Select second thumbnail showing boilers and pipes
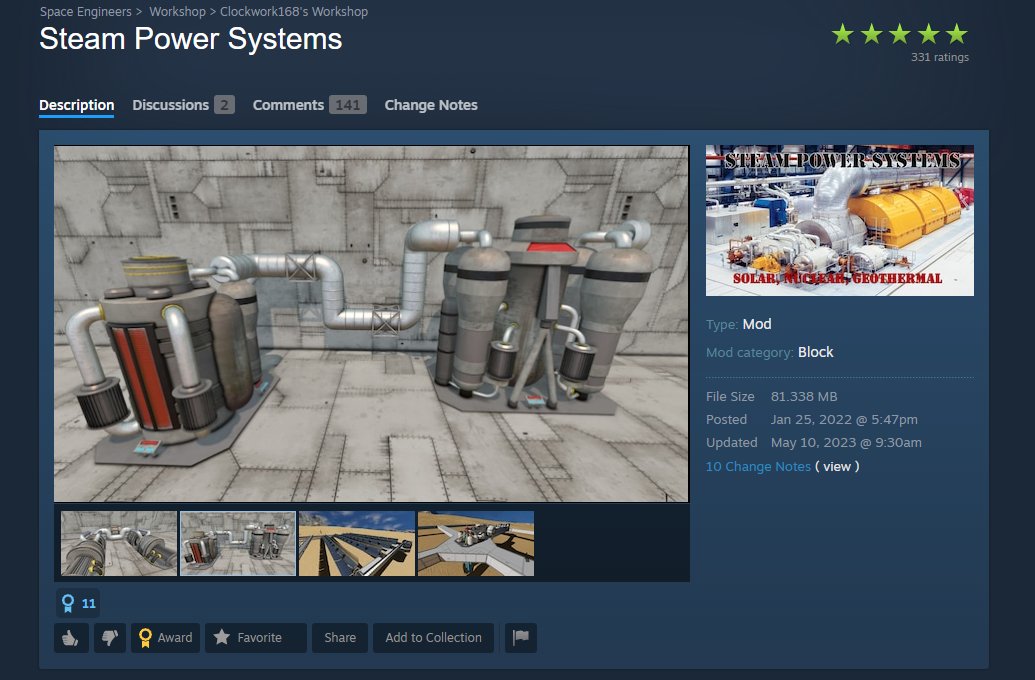1035x680 pixels. pyautogui.click(x=238, y=543)
